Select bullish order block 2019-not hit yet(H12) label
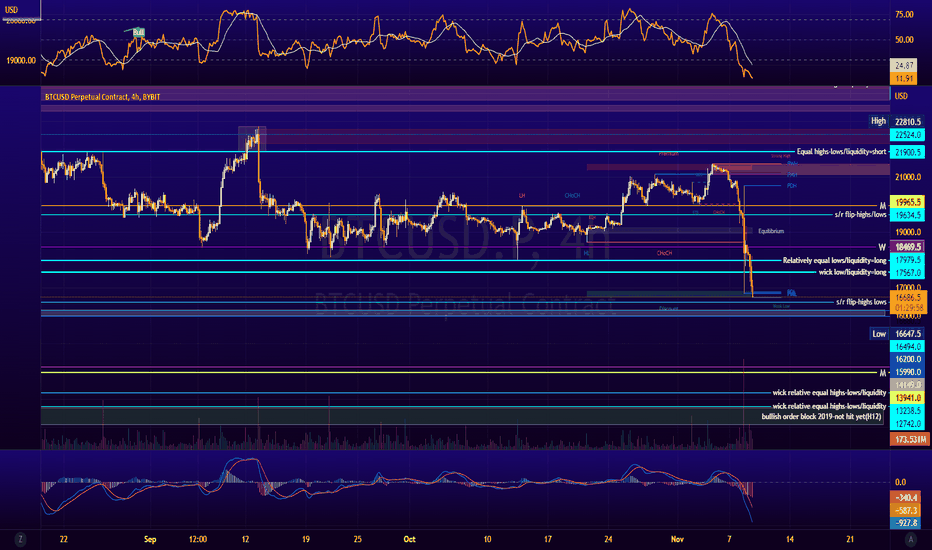The width and height of the screenshot is (932, 550). coord(821,417)
